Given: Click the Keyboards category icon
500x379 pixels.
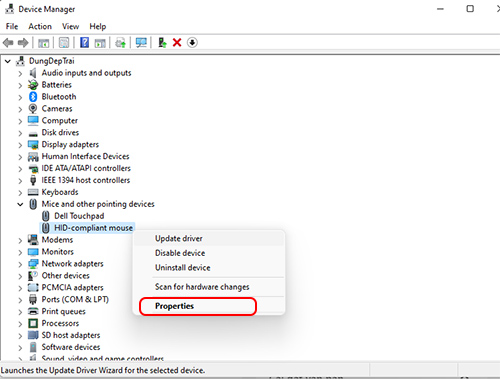Looking at the screenshot, I should click(33, 192).
